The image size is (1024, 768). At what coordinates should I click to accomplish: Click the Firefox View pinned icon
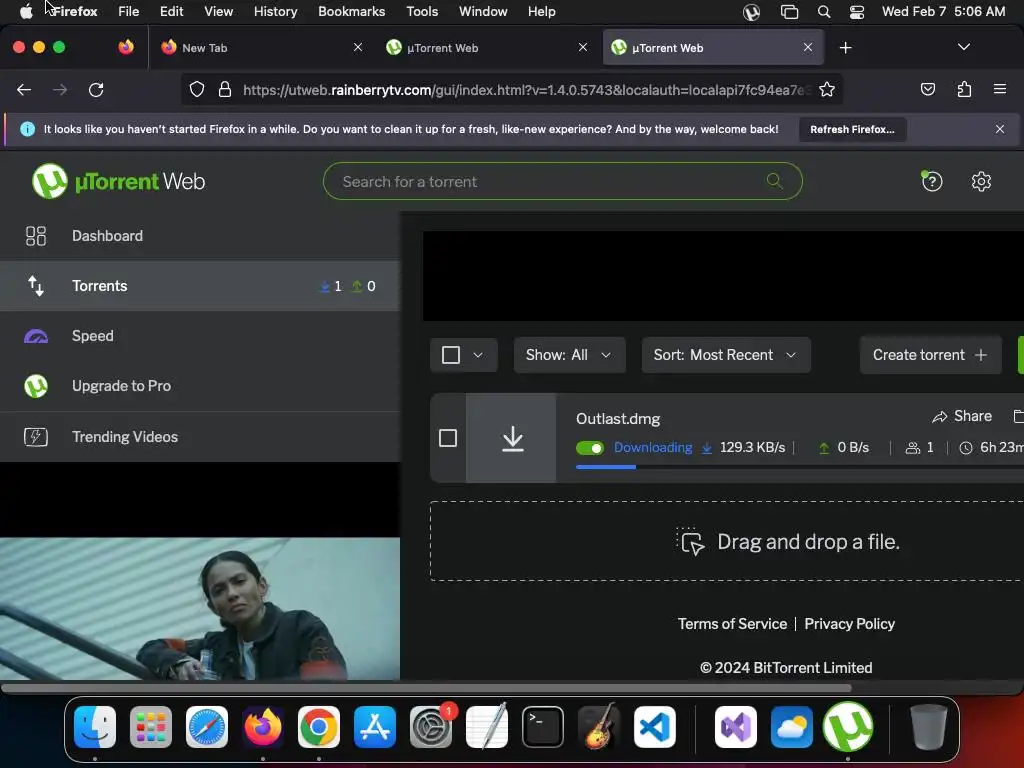pos(125,47)
